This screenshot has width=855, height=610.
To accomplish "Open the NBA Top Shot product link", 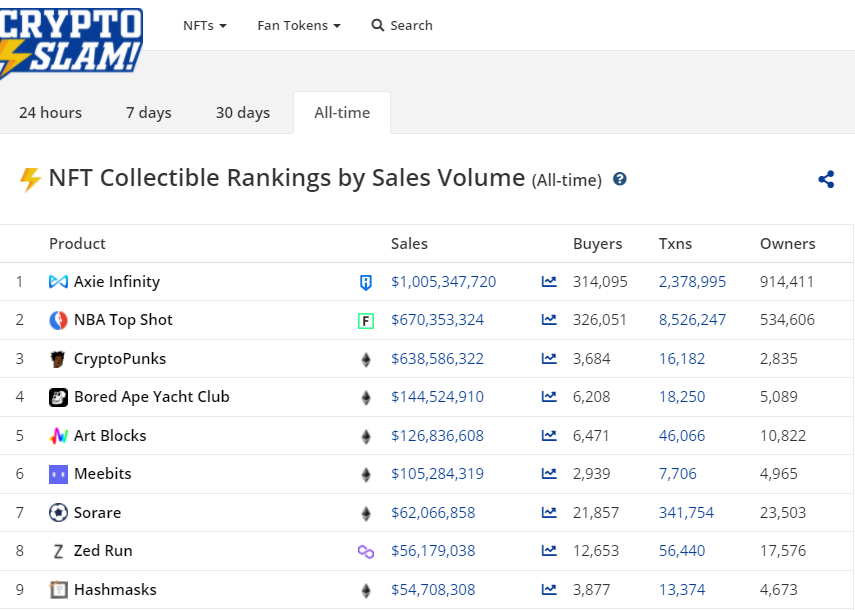I will [x=123, y=320].
